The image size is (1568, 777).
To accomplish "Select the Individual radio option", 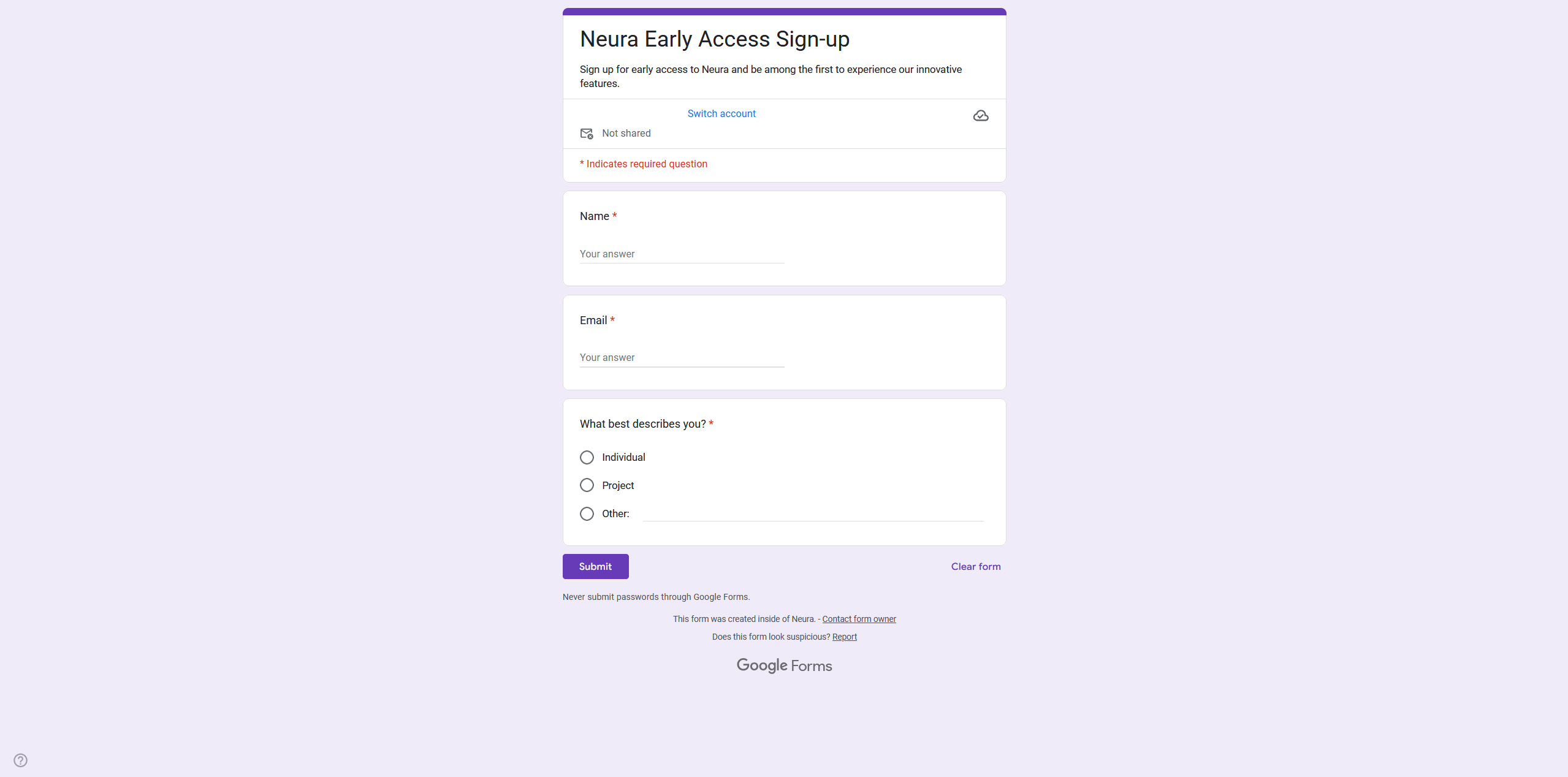I will 587,458.
